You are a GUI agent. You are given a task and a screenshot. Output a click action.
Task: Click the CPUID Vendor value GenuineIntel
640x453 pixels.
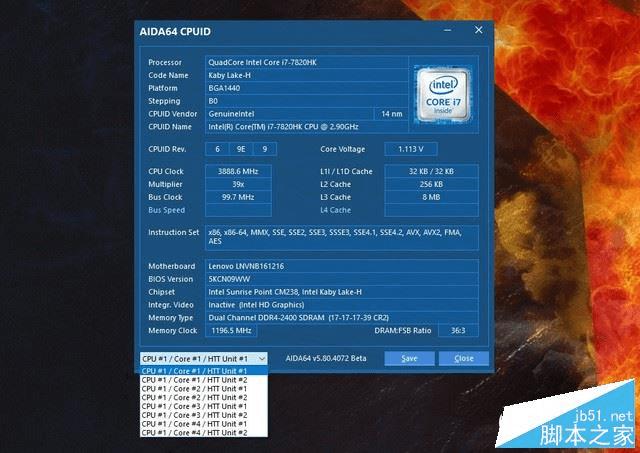[289, 114]
